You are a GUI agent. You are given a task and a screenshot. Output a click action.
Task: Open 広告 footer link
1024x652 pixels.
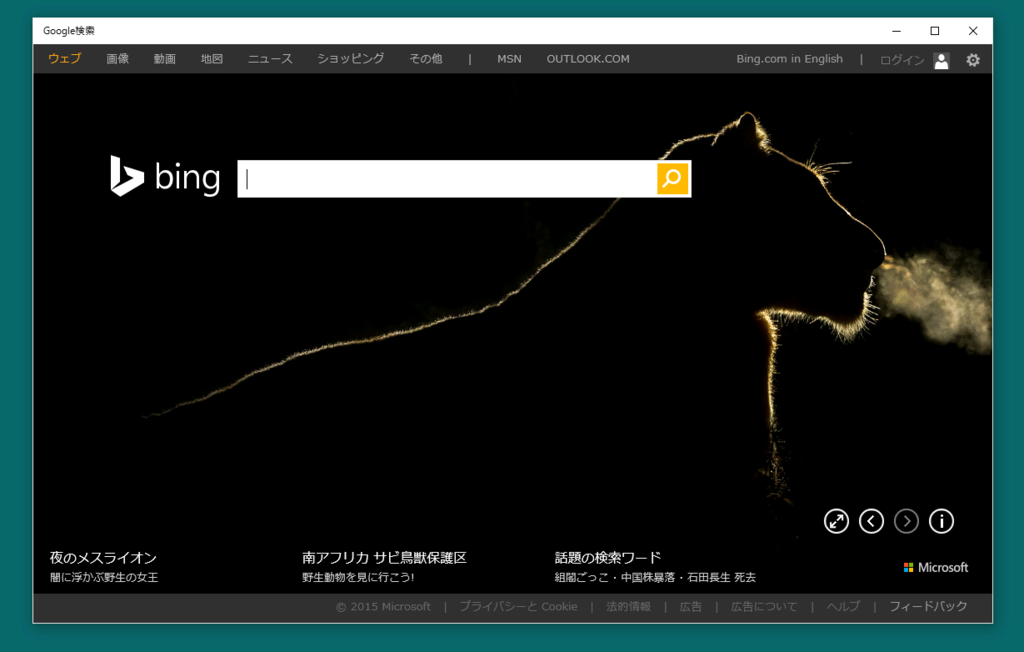click(x=690, y=606)
